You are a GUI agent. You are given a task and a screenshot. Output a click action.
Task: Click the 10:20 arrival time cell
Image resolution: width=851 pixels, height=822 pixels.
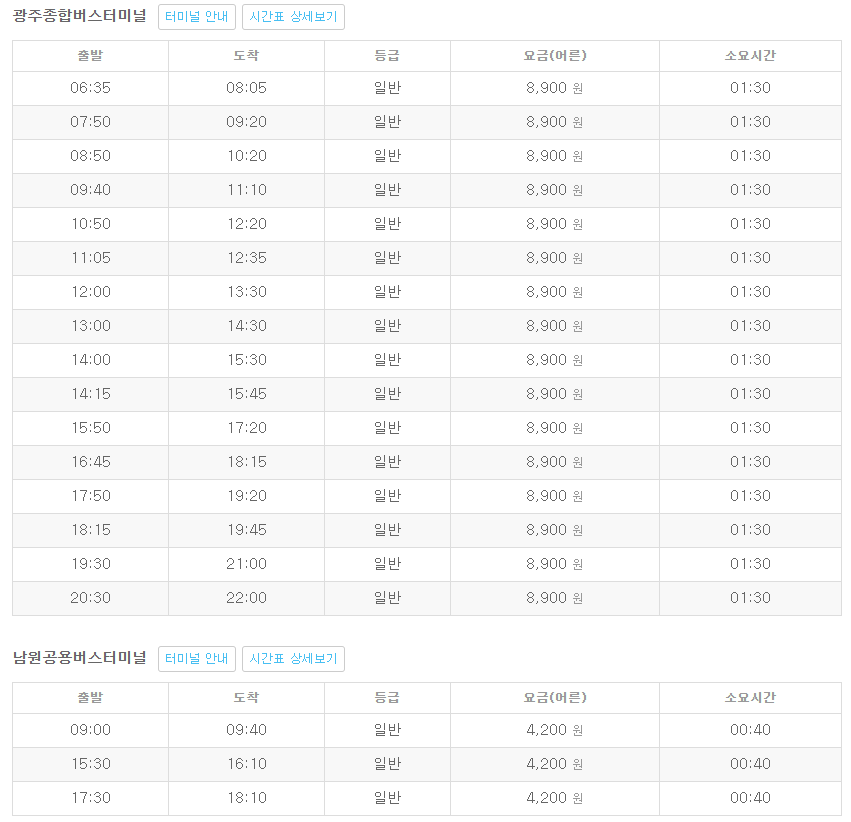(246, 156)
